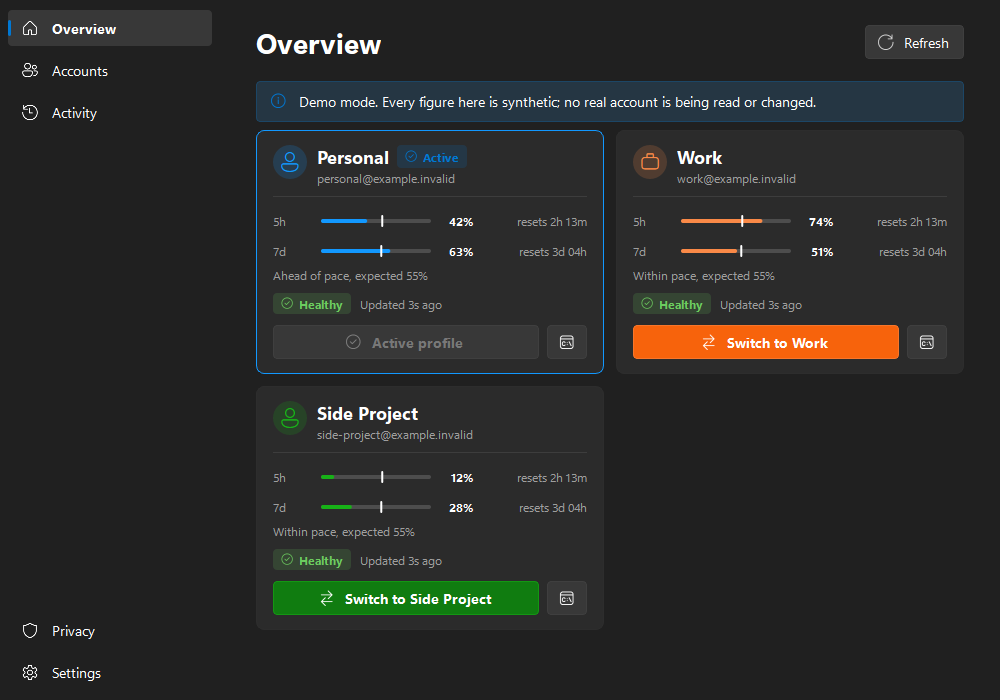
Task: Click work@example.invalid email
Action: click(x=736, y=179)
